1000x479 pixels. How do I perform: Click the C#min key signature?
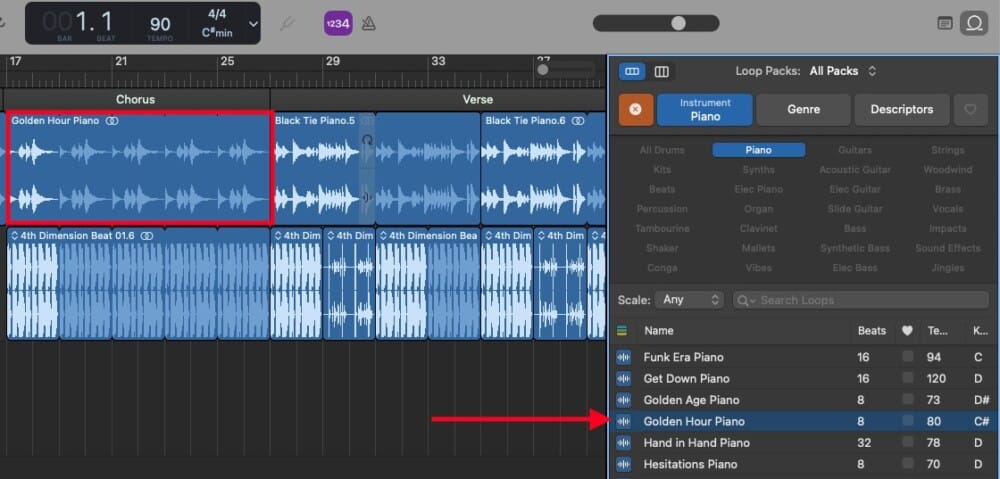pyautogui.click(x=217, y=32)
